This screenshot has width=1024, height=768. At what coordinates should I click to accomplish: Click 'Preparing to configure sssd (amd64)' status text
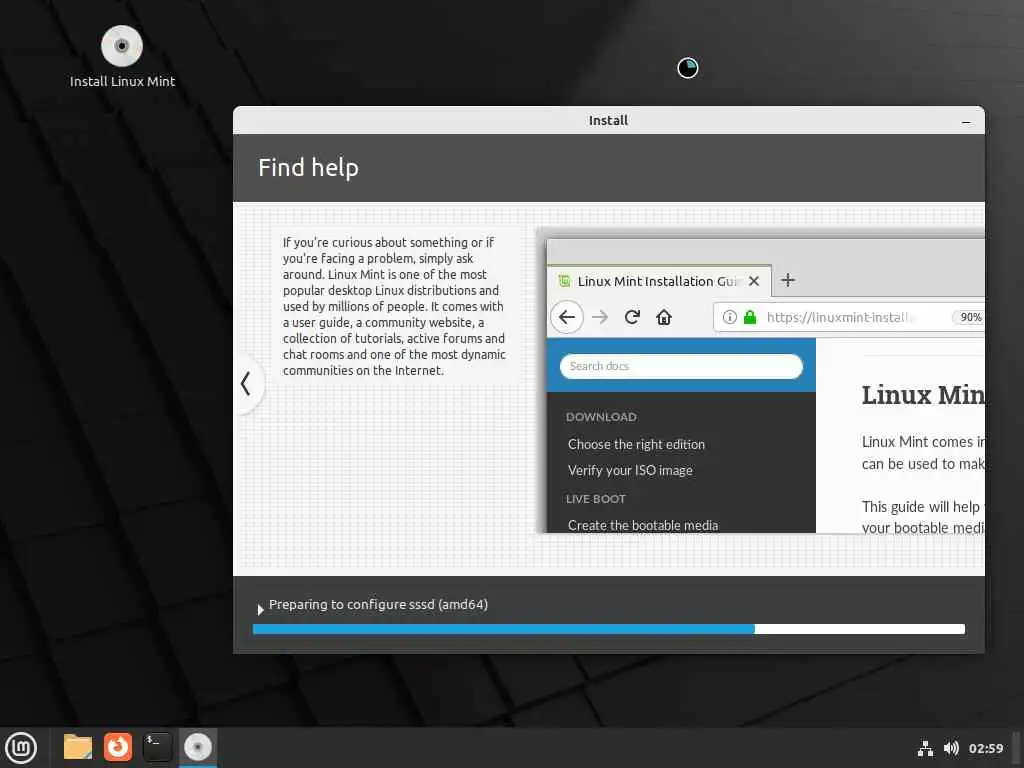click(x=378, y=605)
